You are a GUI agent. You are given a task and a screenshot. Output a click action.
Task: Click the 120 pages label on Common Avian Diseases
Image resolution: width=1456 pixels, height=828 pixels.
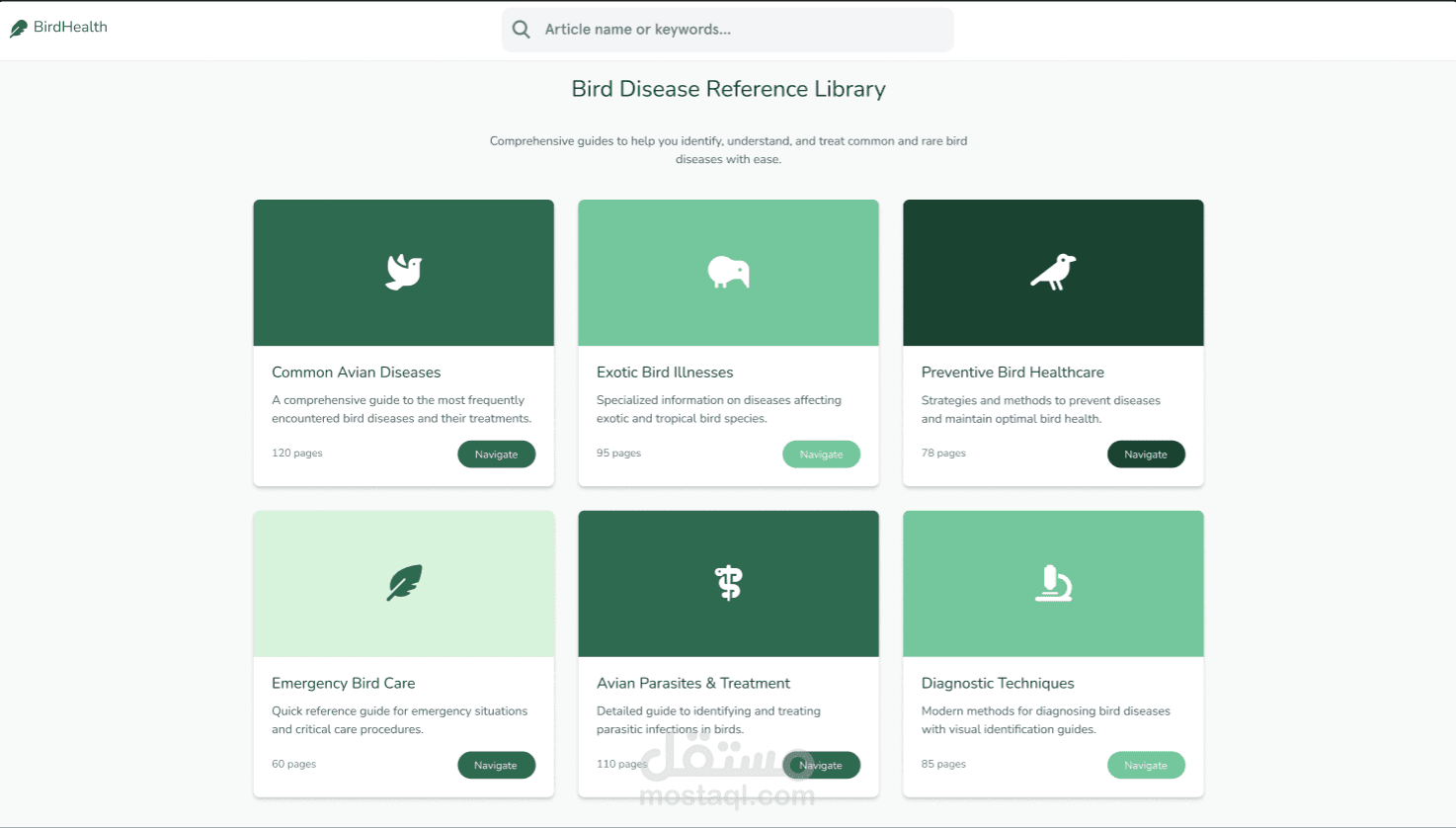[x=296, y=453]
